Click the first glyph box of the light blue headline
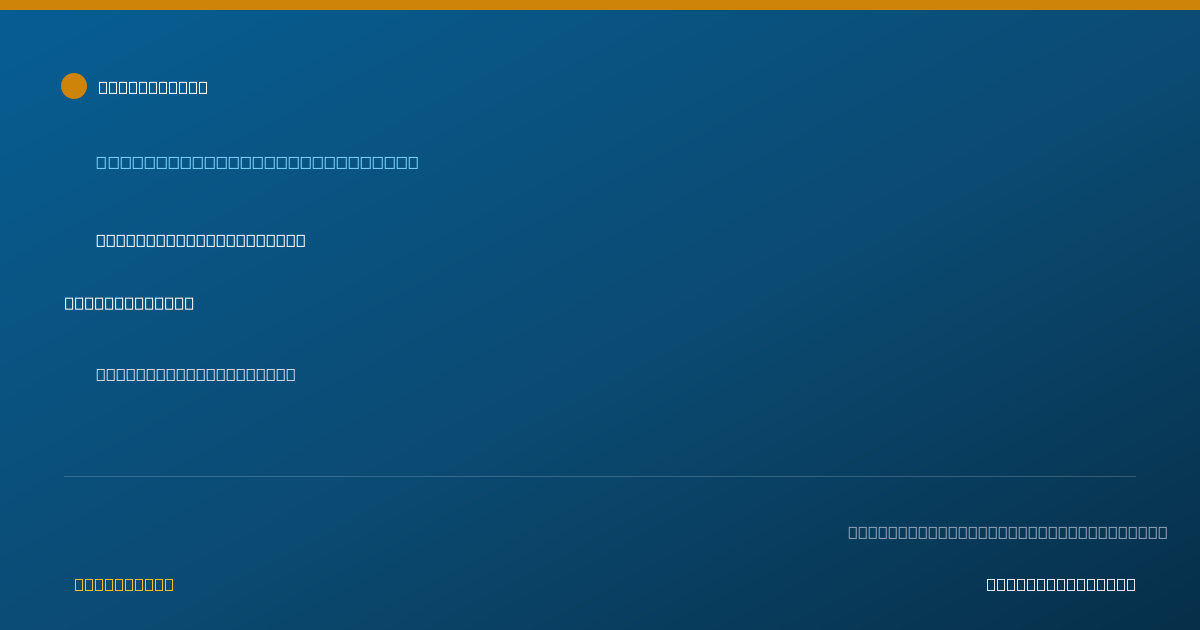The height and width of the screenshot is (630, 1200). [x=102, y=162]
